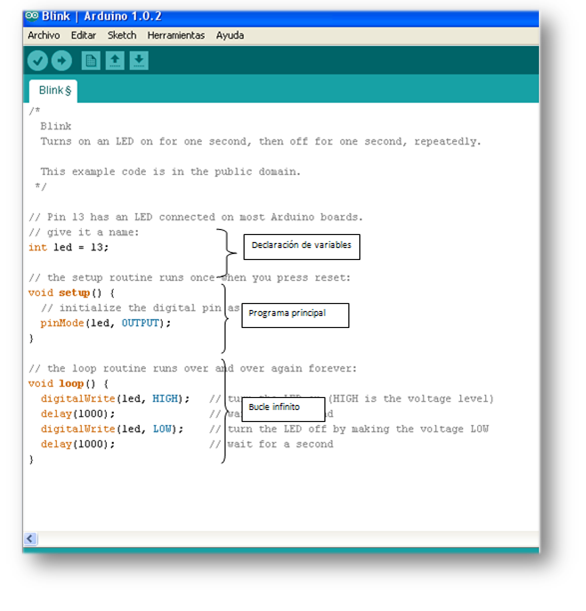Open the Herramientas menu
The height and width of the screenshot is (611, 586).
(x=176, y=35)
